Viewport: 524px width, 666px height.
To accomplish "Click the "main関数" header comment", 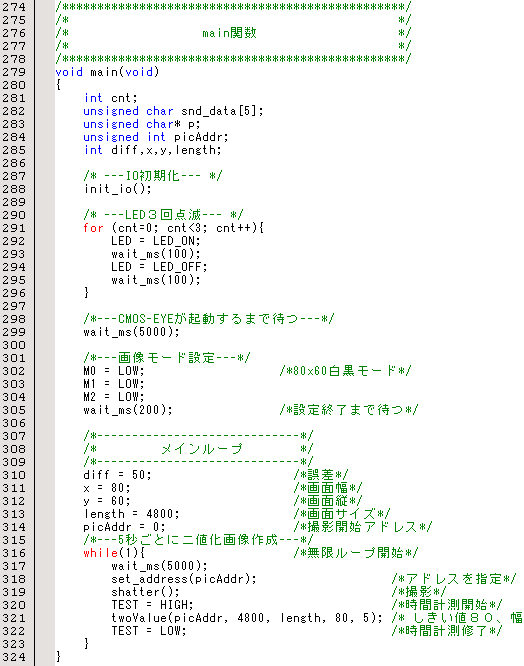I will pos(229,33).
